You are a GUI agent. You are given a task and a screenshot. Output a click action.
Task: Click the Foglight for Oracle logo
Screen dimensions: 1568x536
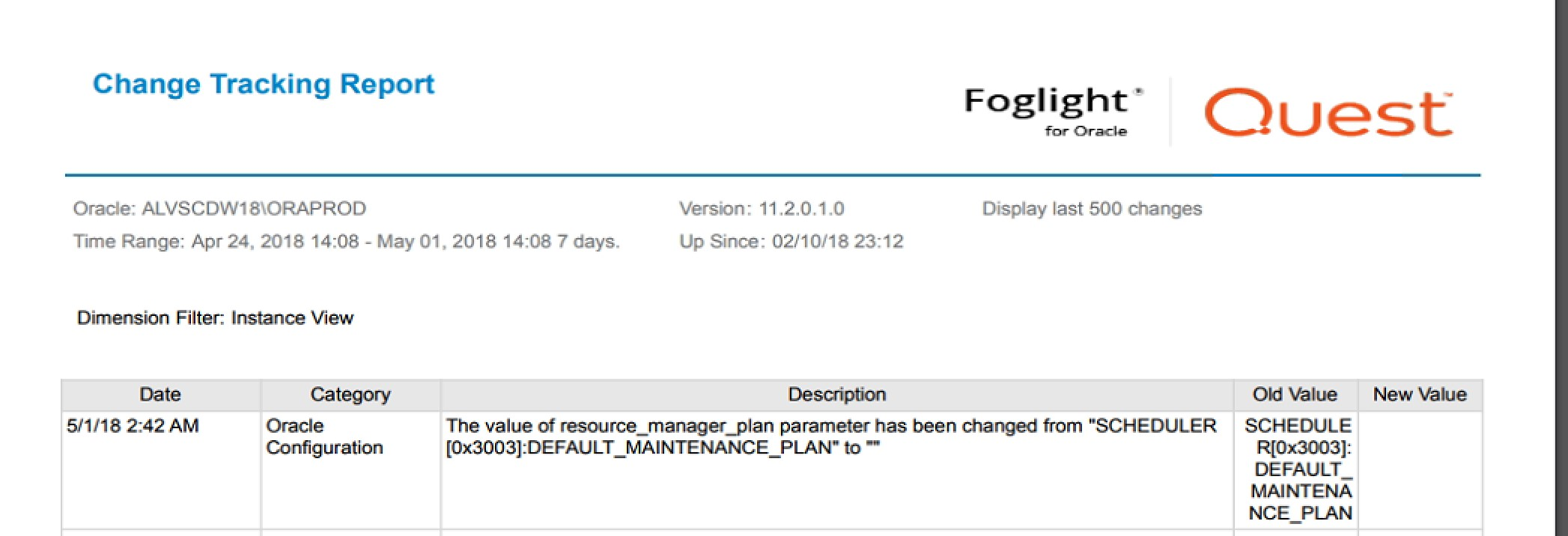pos(1052,110)
